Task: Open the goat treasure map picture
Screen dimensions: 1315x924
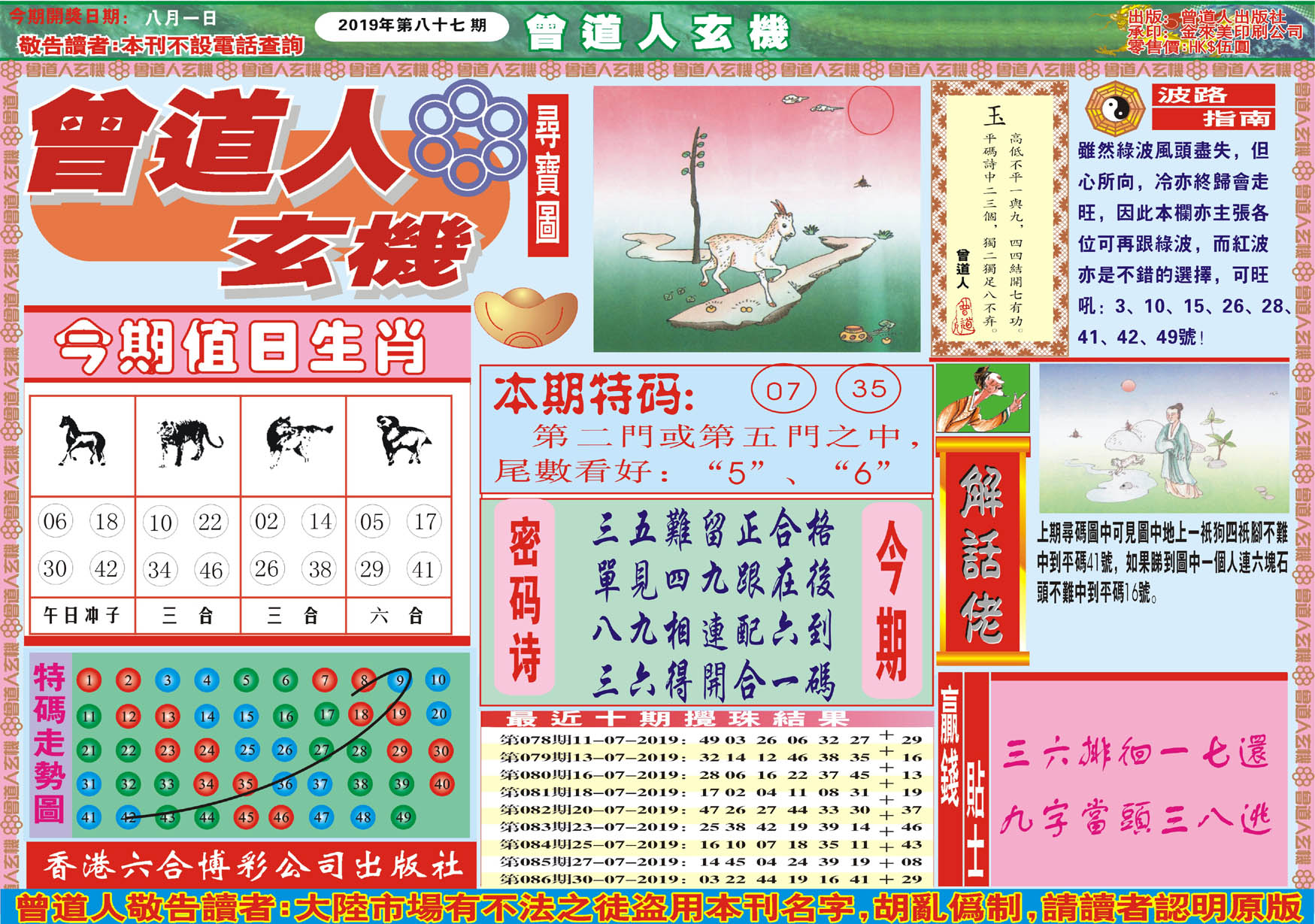Action: pos(756,219)
